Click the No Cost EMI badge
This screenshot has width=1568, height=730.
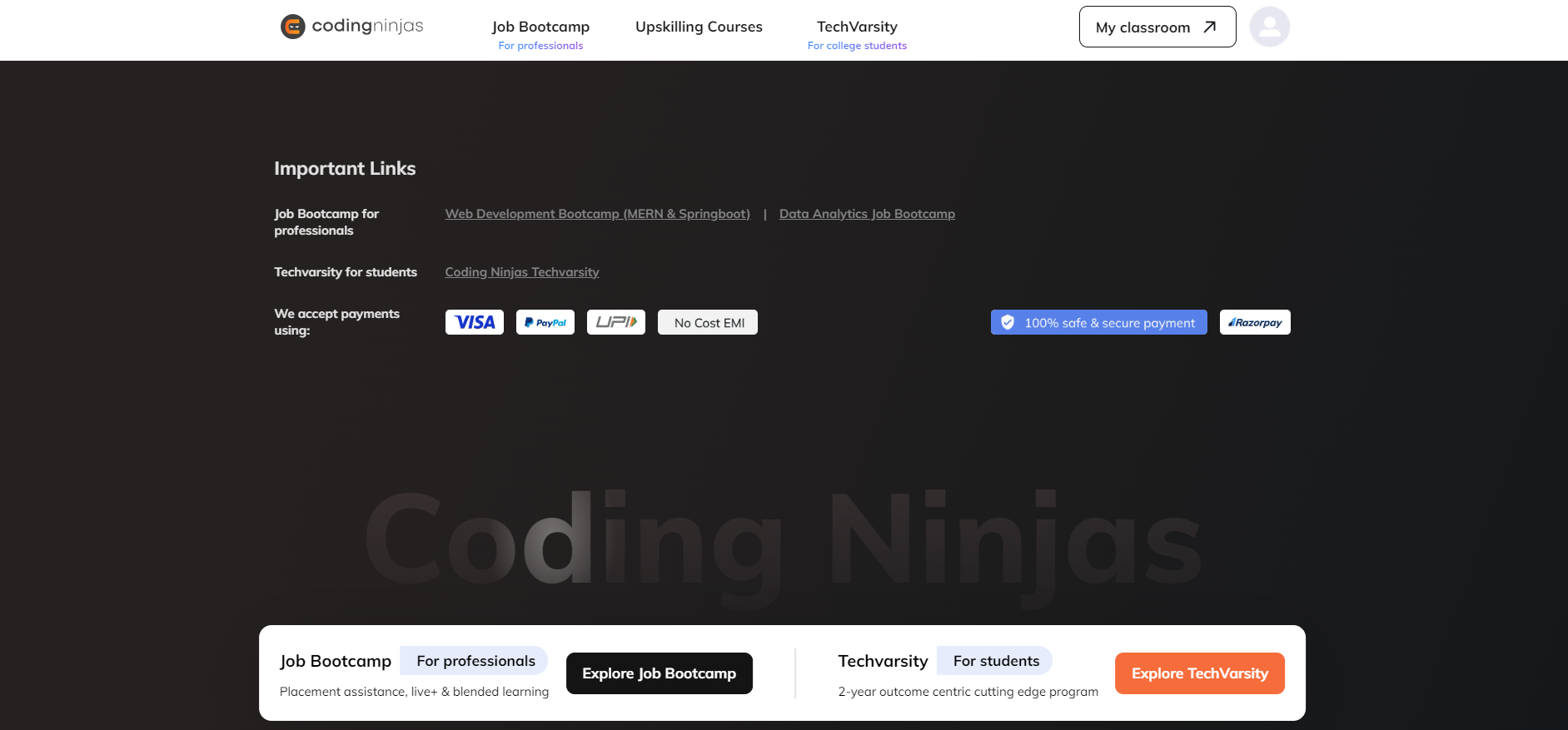coord(708,322)
